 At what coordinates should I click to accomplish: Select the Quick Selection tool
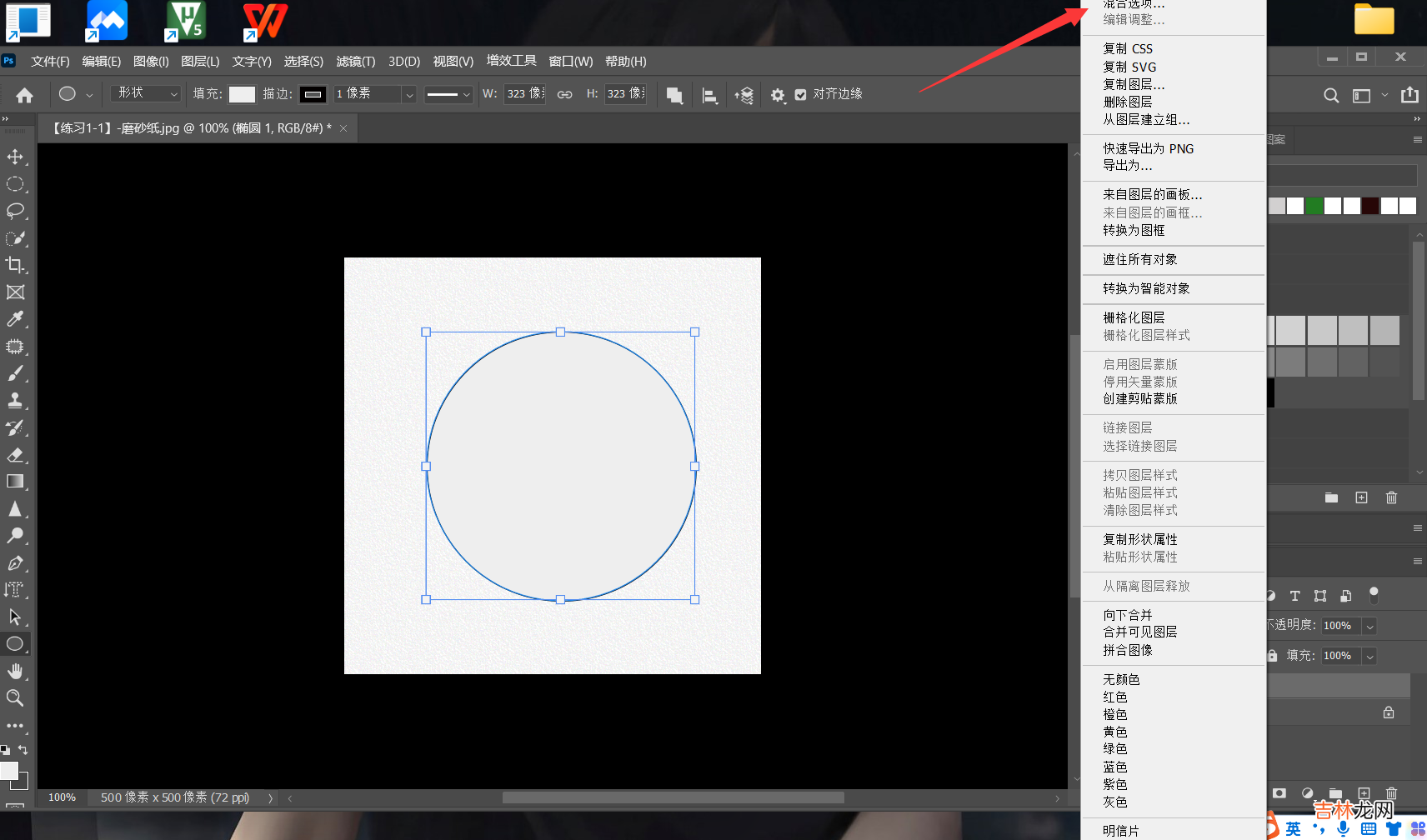[x=15, y=238]
